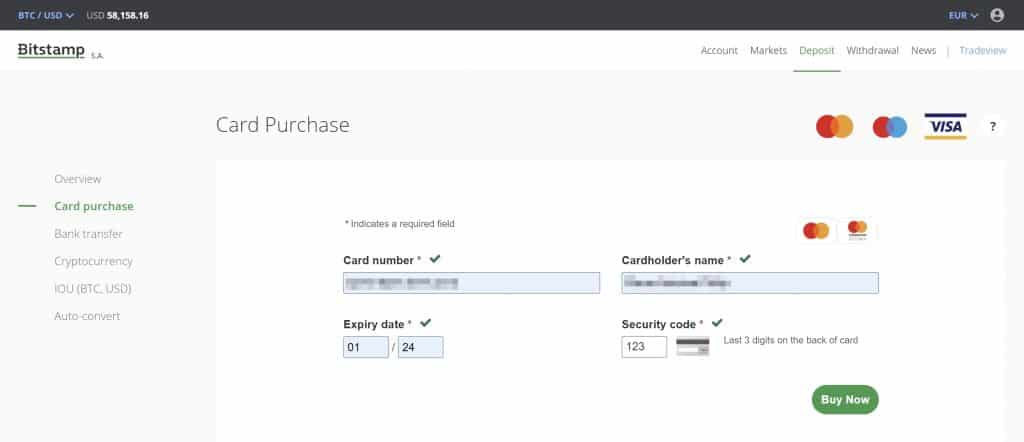Choose Cryptocurrency from the deposit sidebar

point(93,261)
